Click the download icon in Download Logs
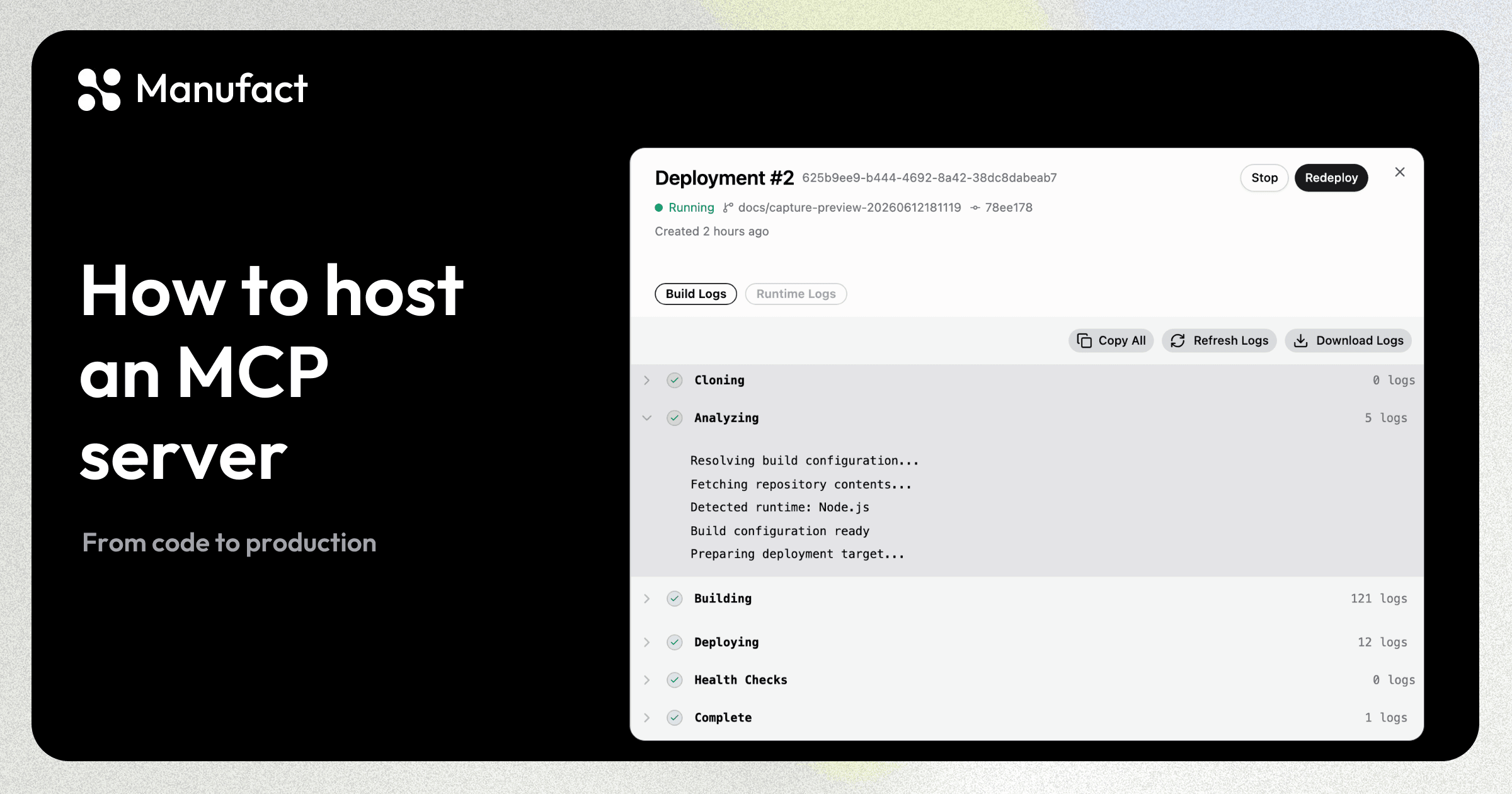 (1301, 340)
